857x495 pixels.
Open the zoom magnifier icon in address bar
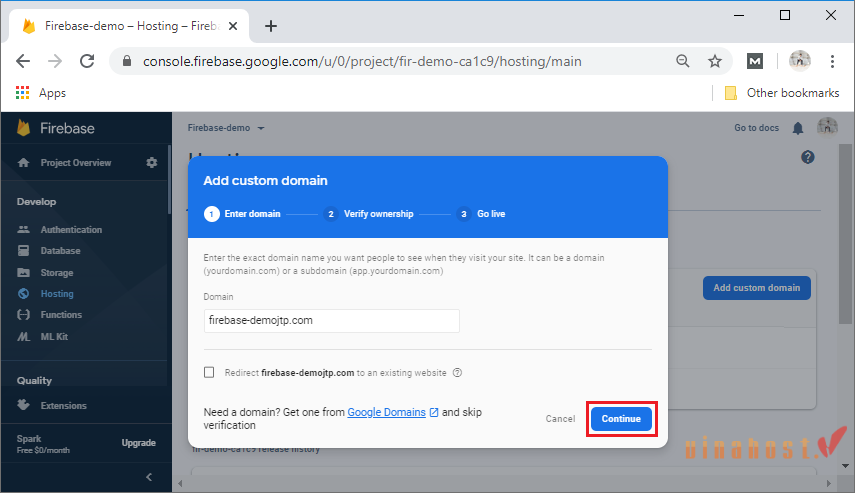point(683,61)
